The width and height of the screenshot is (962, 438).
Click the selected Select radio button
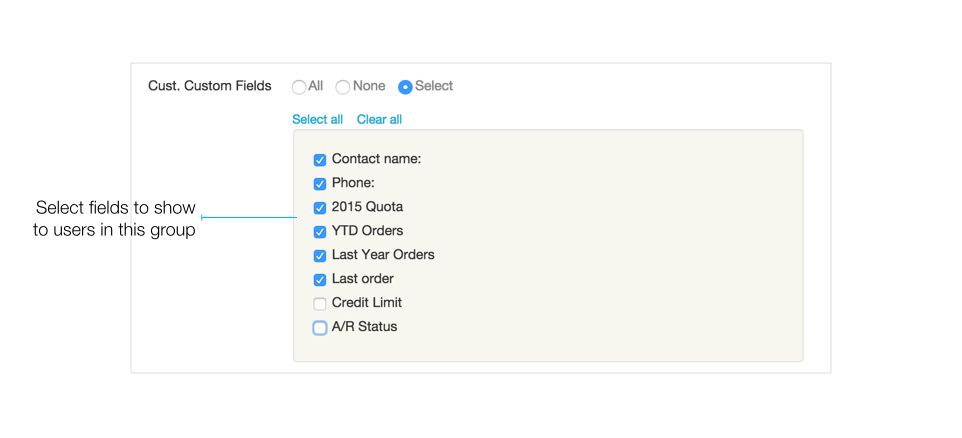(405, 87)
